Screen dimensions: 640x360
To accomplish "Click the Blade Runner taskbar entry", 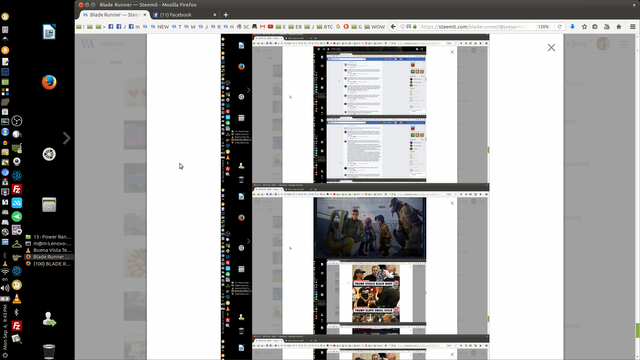I will (x=49, y=257).
